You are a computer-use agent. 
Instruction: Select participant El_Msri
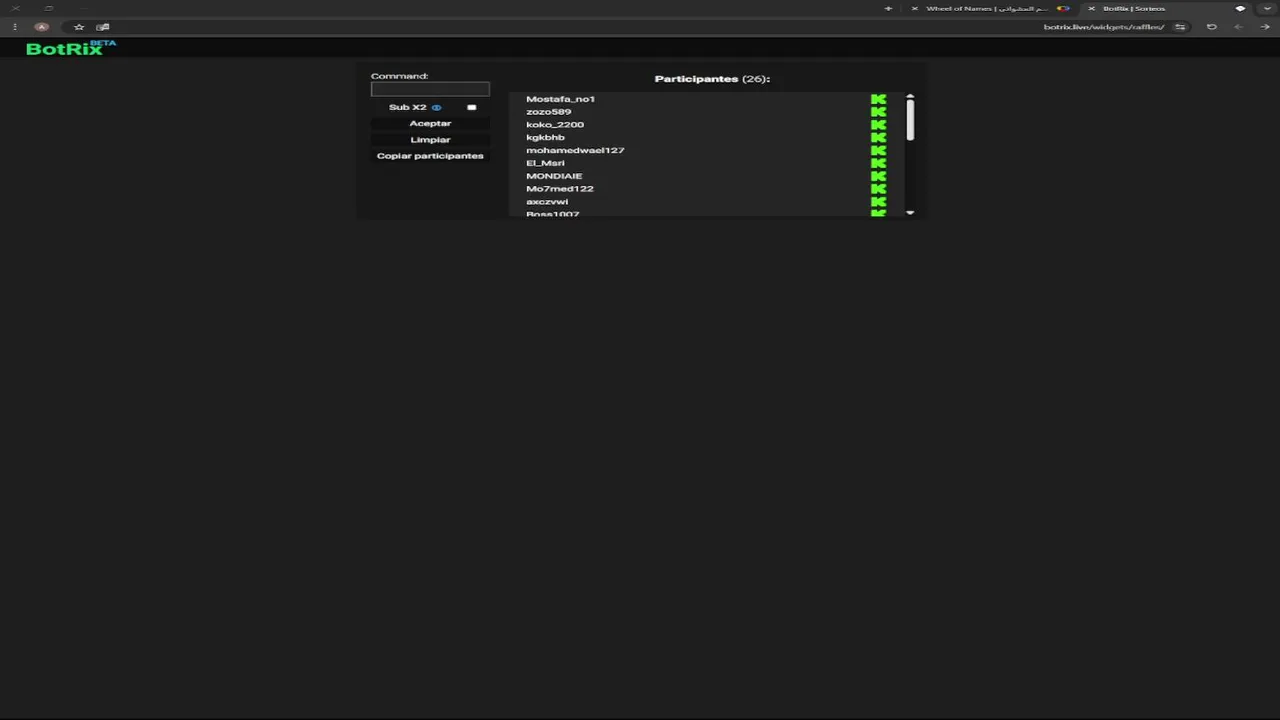tap(545, 163)
